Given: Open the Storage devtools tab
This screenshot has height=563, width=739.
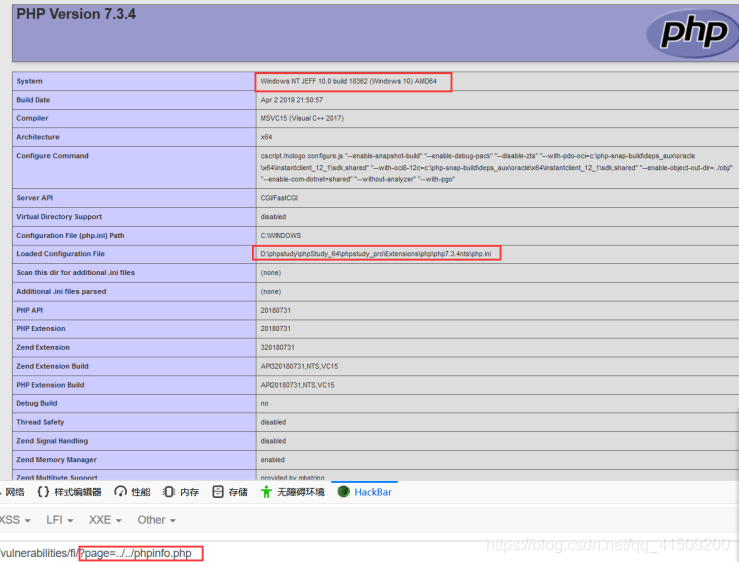Looking at the screenshot, I should pyautogui.click(x=230, y=492).
